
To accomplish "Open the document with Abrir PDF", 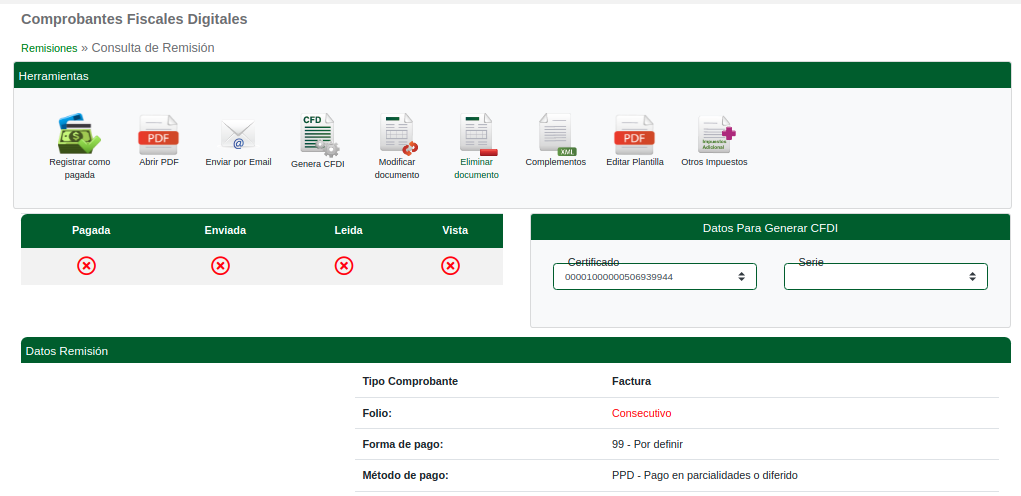I will click(x=158, y=134).
